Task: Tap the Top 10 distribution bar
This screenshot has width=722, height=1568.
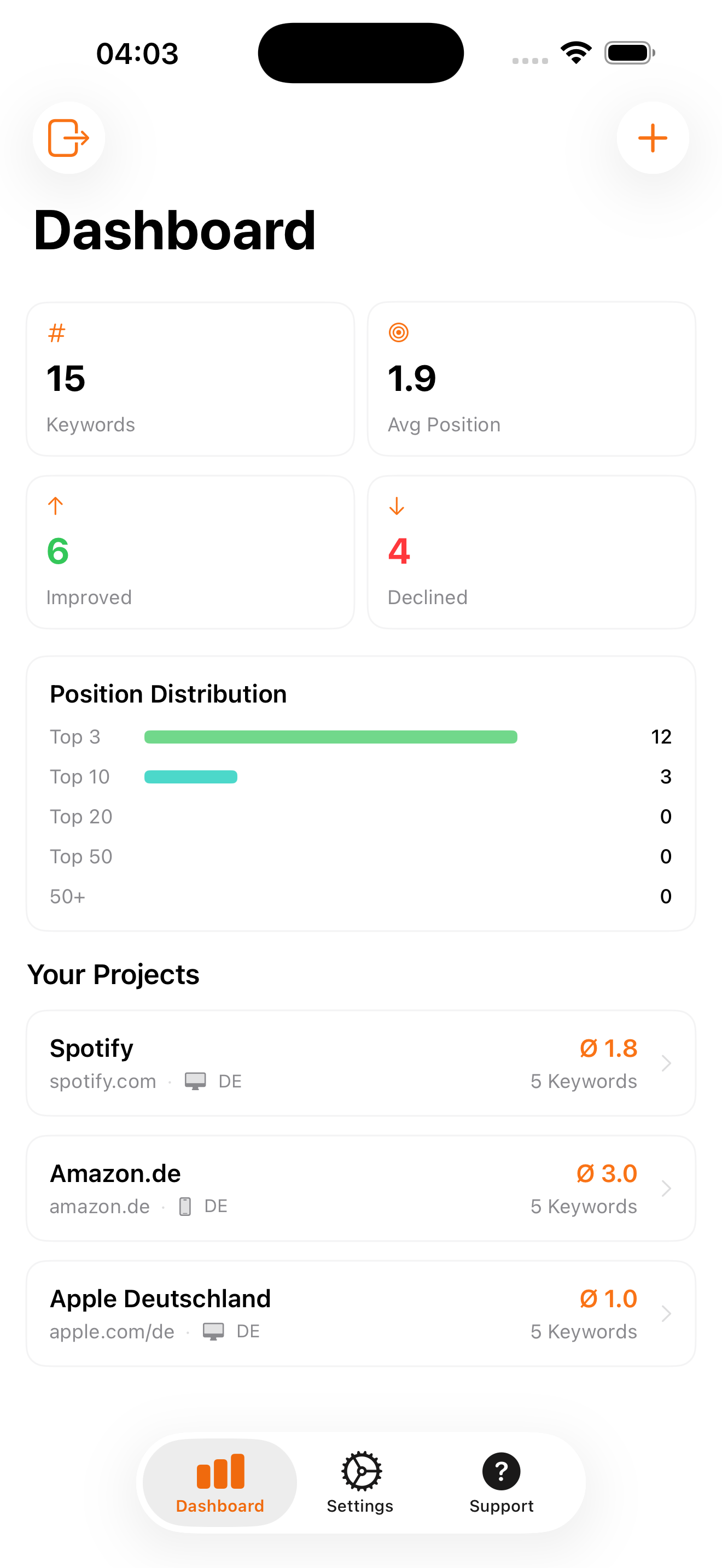Action: (x=190, y=776)
